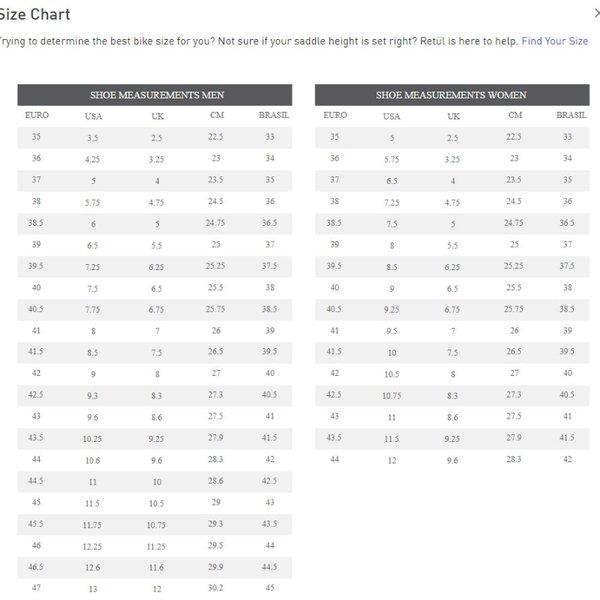600x600 pixels.
Task: Select the Shoe Measurements Women table header
Action: pyautogui.click(x=451, y=95)
